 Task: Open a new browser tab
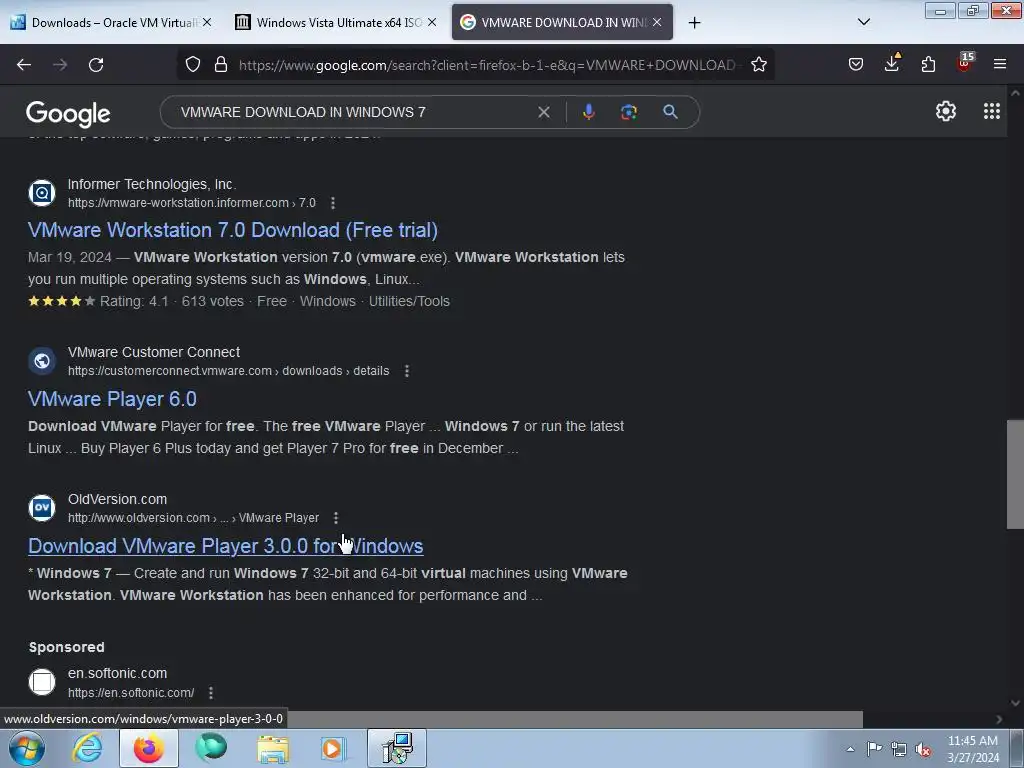[694, 23]
